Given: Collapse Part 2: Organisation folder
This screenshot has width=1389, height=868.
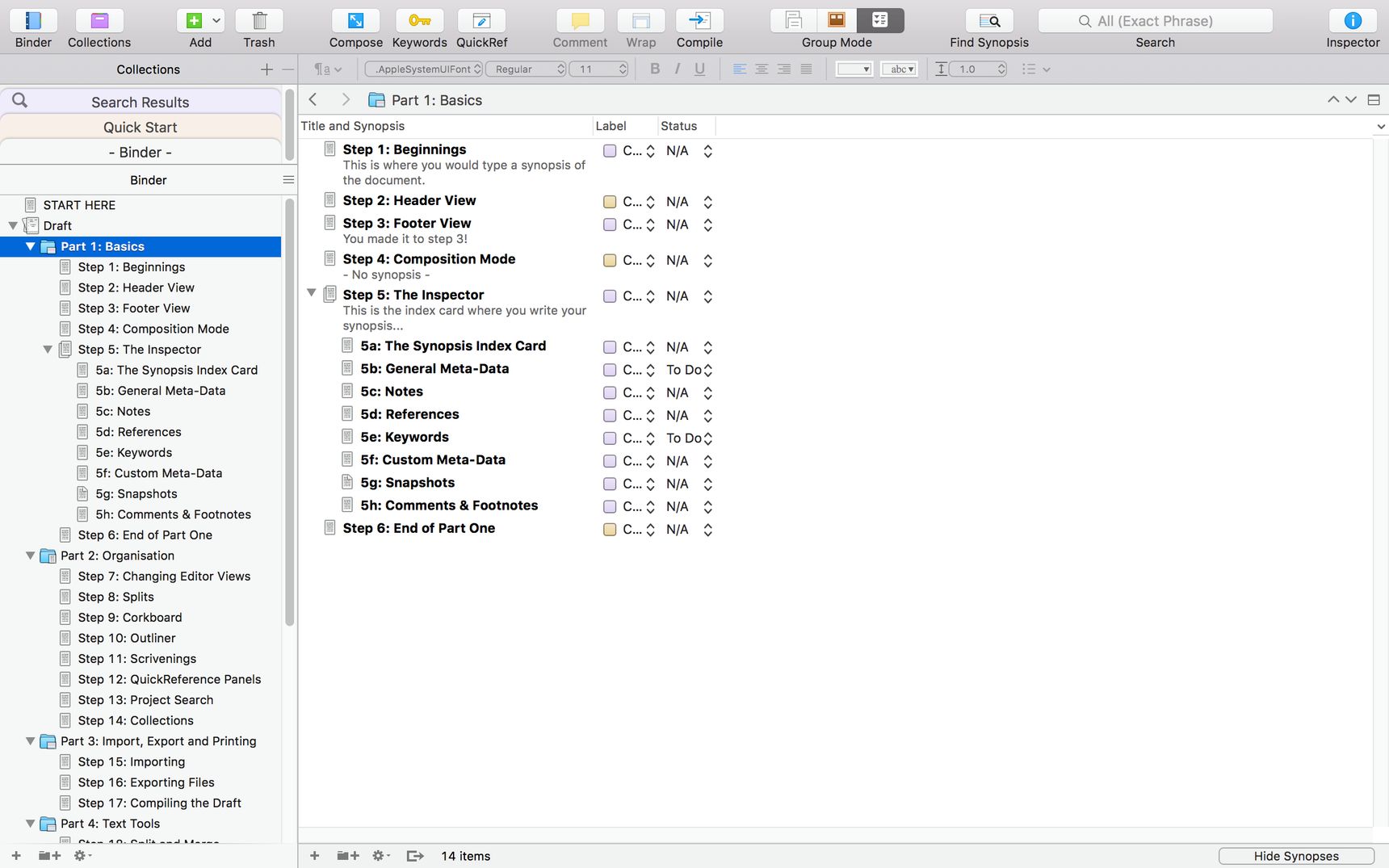Looking at the screenshot, I should coord(31,556).
